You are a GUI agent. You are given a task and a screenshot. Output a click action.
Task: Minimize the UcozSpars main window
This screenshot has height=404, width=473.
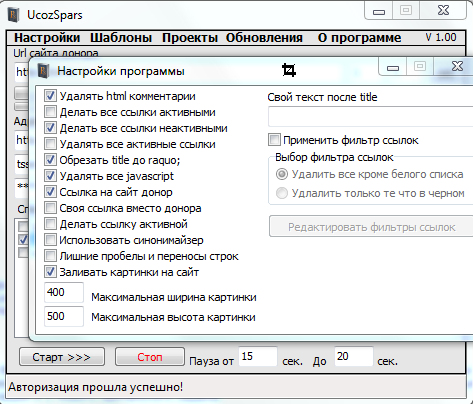[378, 11]
